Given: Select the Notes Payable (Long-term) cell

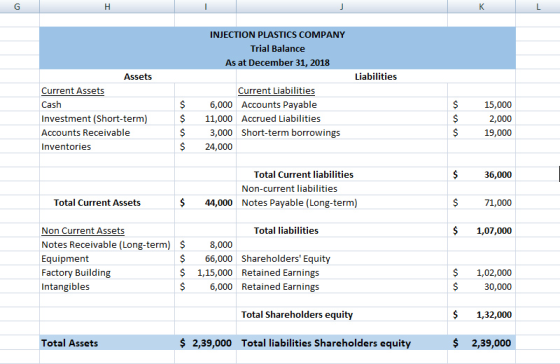Looking at the screenshot, I should [x=342, y=203].
